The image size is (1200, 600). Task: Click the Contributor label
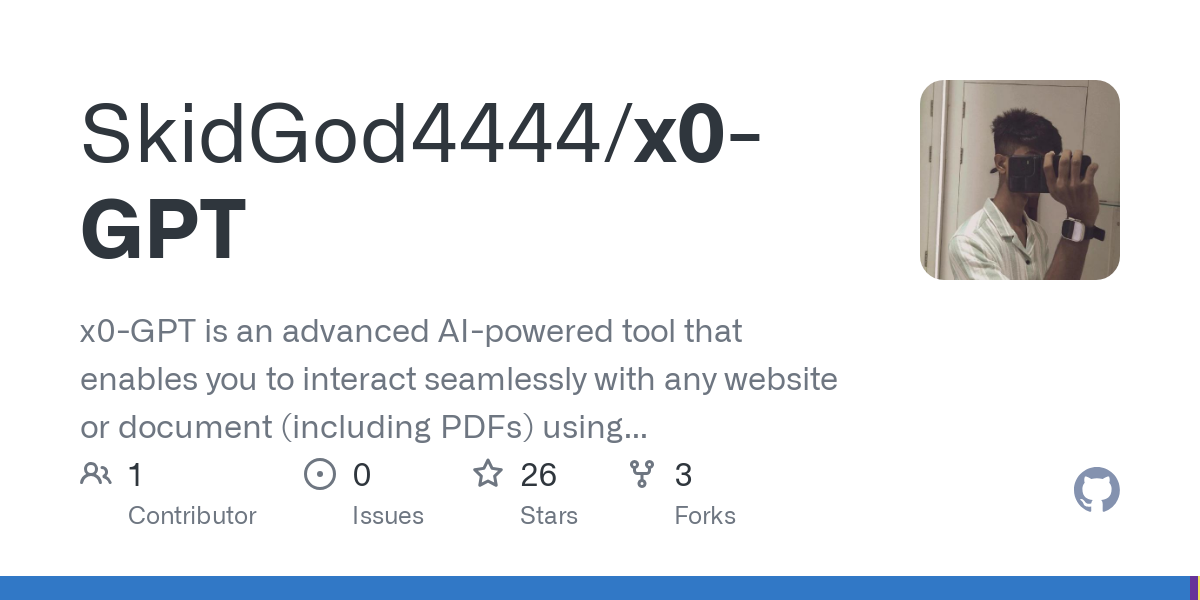[192, 516]
